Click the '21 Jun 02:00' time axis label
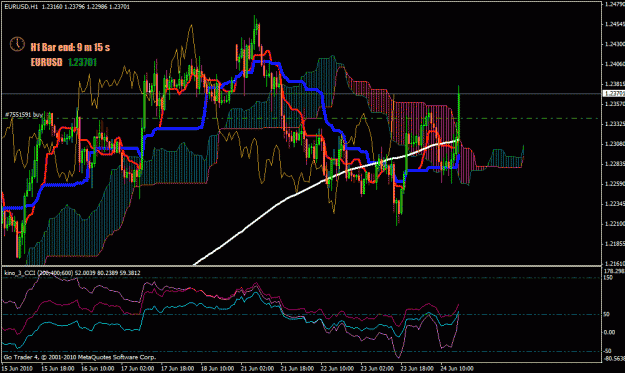This screenshot has width=625, height=373. 257,369
